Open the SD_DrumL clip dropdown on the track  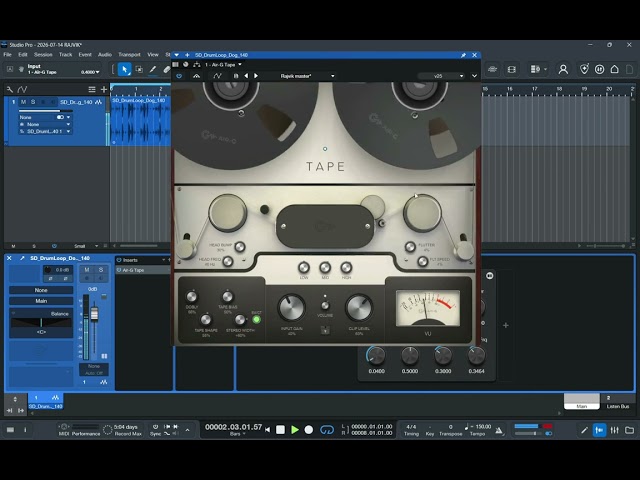point(44,131)
